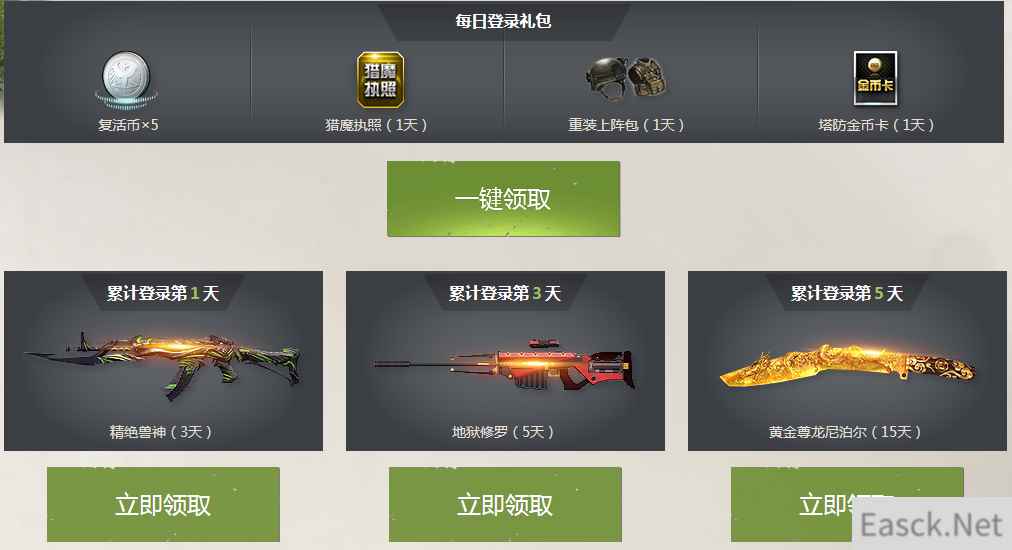1012x550 pixels.
Task: Claim all rewards with 一键领取 button
Action: click(503, 199)
